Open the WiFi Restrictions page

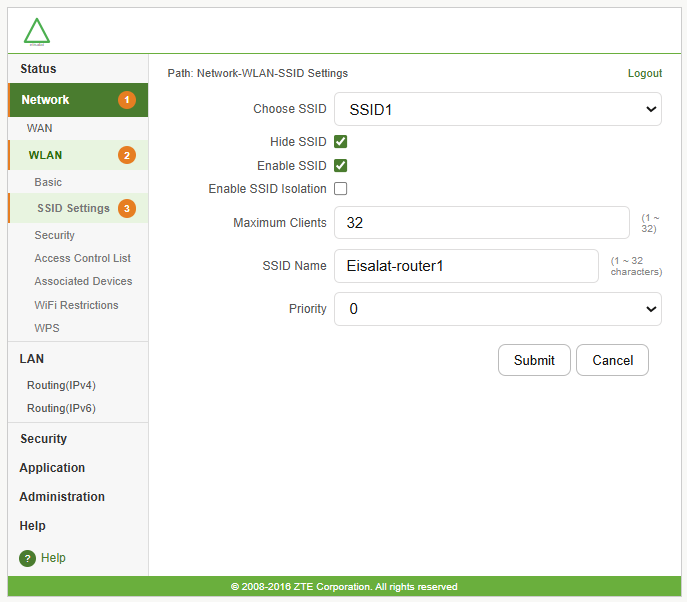pyautogui.click(x=76, y=305)
